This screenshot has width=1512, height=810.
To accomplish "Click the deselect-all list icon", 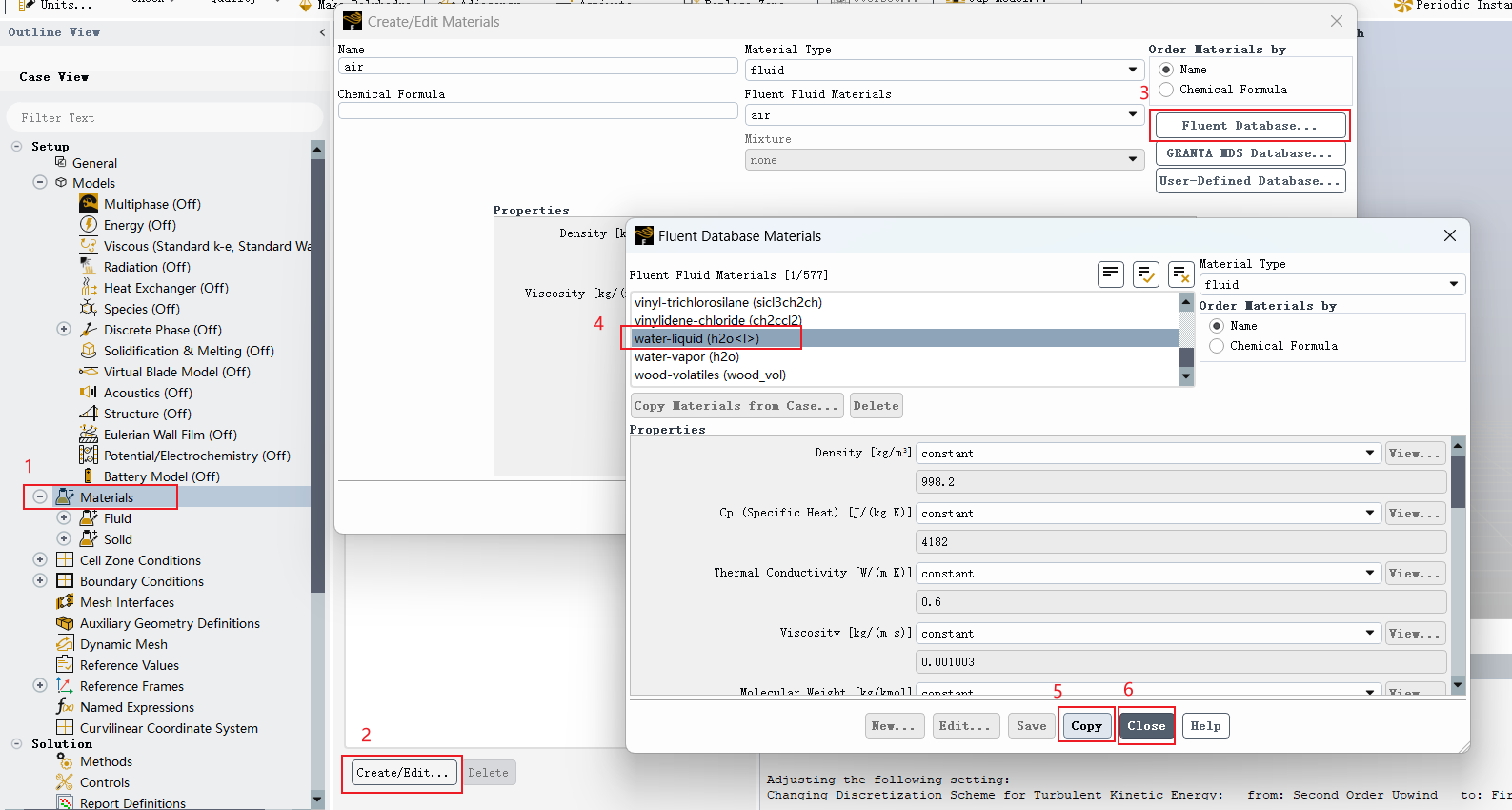I will 1181,274.
